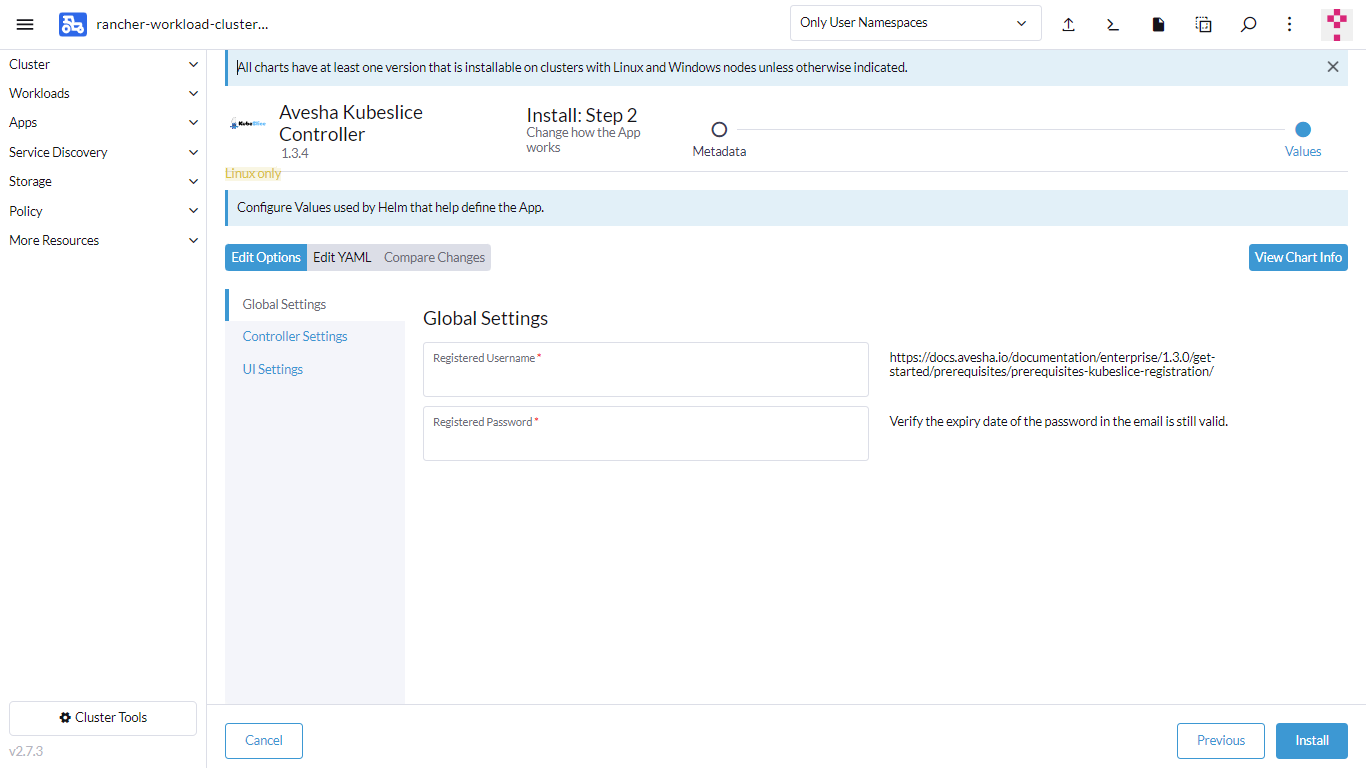The width and height of the screenshot is (1366, 768).
Task: Download the KubeConfig file icon
Action: [1158, 24]
